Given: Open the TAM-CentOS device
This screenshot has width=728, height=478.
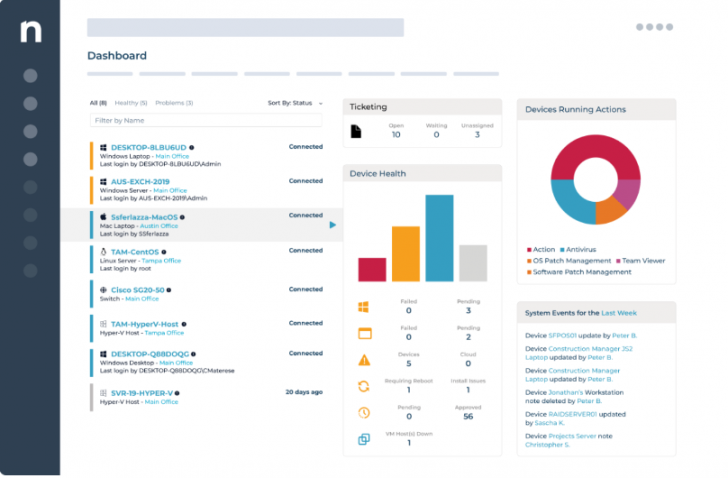Looking at the screenshot, I should click(135, 252).
